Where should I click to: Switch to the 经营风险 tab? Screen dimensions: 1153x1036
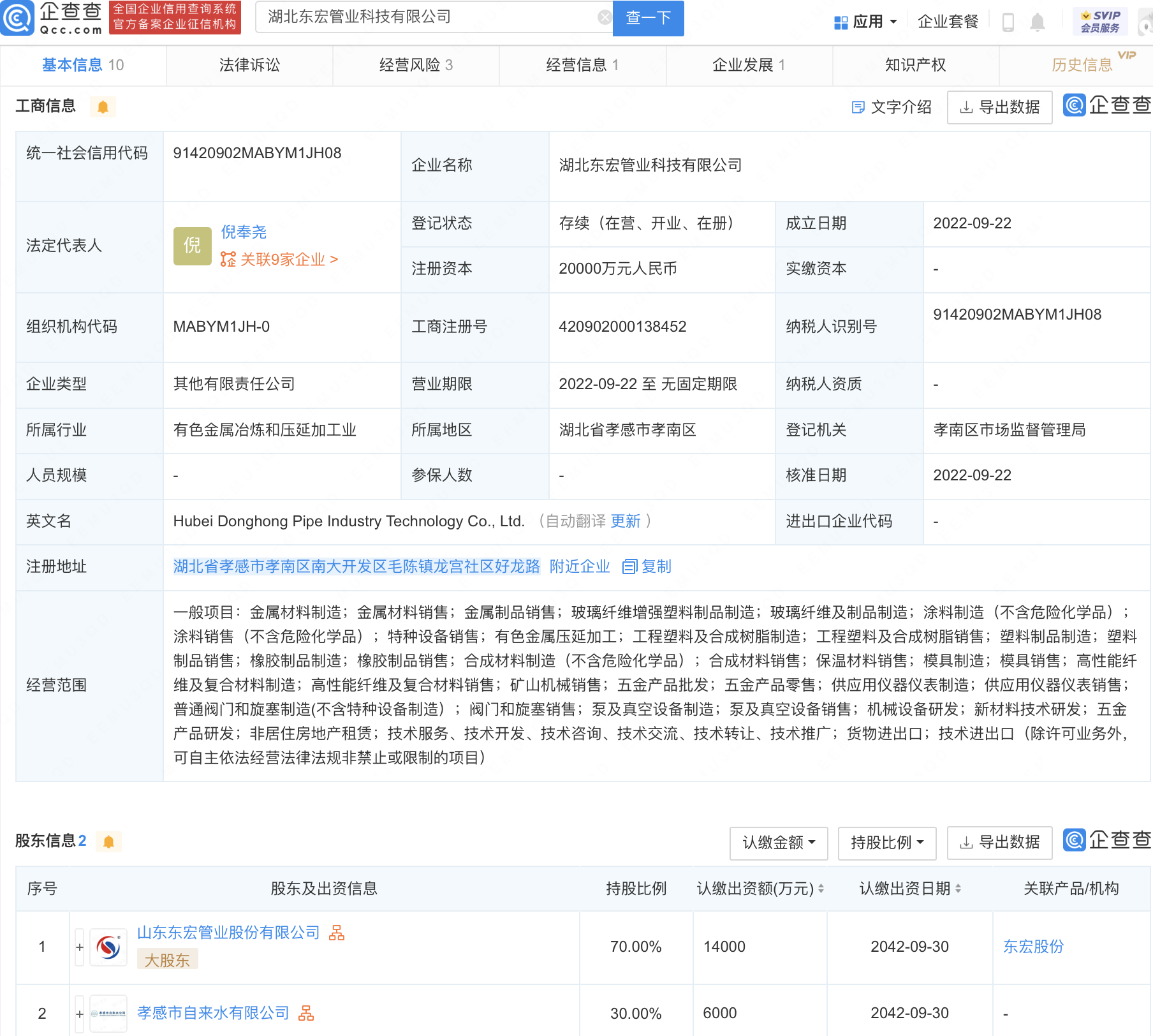click(416, 65)
